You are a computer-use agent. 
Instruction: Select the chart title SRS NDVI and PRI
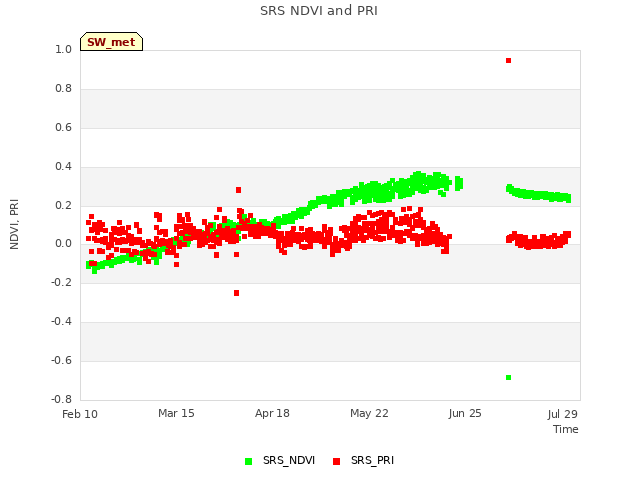(319, 11)
